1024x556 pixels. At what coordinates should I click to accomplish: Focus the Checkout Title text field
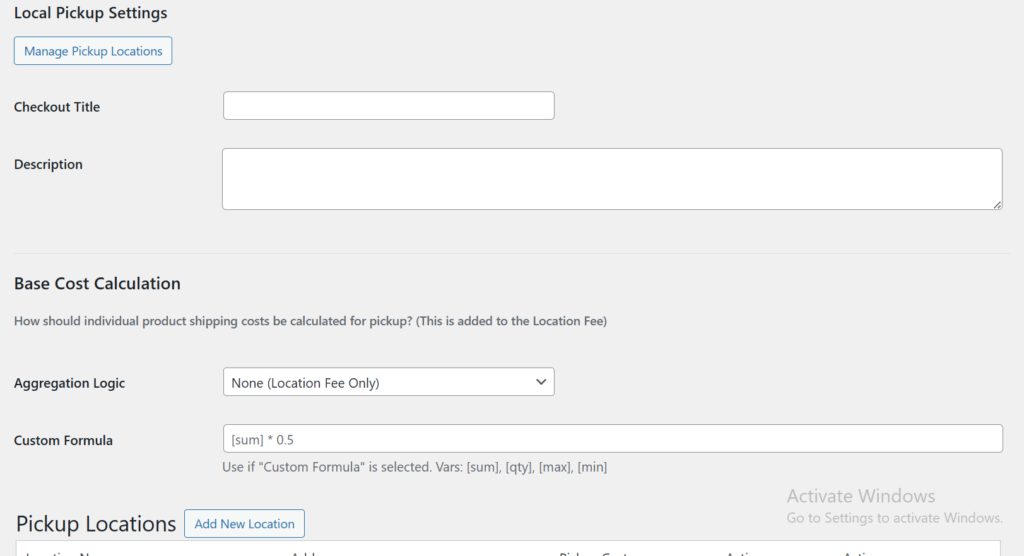tap(388, 106)
